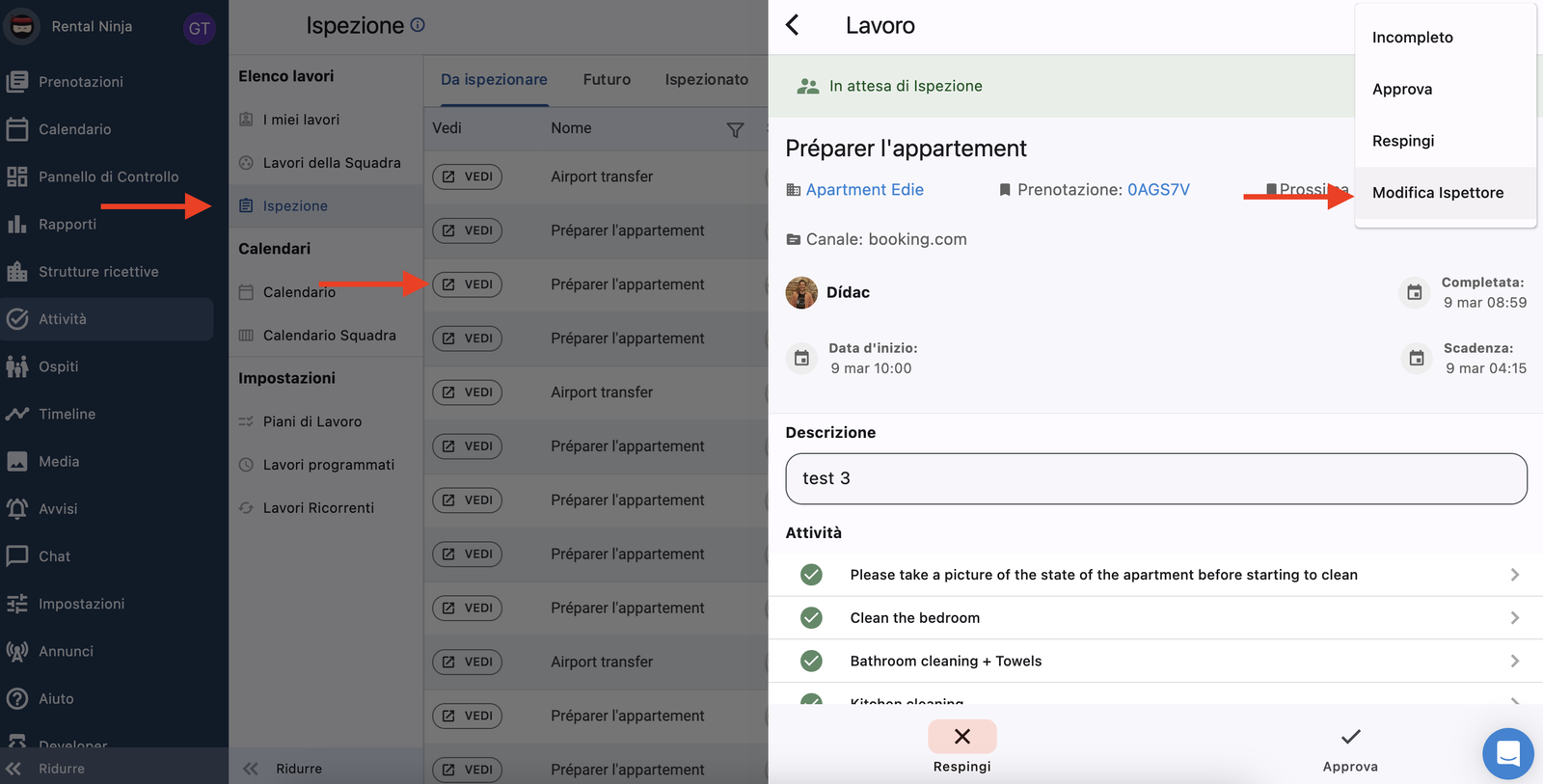This screenshot has height=784, width=1543.
Task: Open Calendario in the main sidebar
Action: click(x=74, y=129)
